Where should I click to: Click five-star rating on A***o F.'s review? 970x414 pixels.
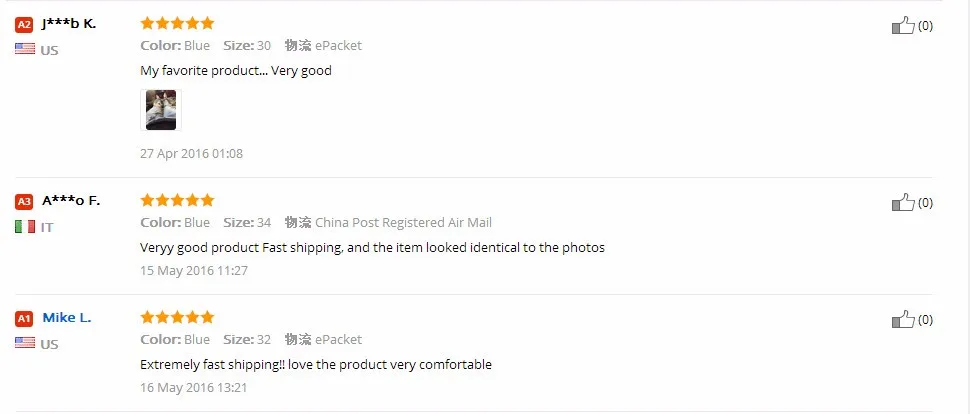coord(177,200)
